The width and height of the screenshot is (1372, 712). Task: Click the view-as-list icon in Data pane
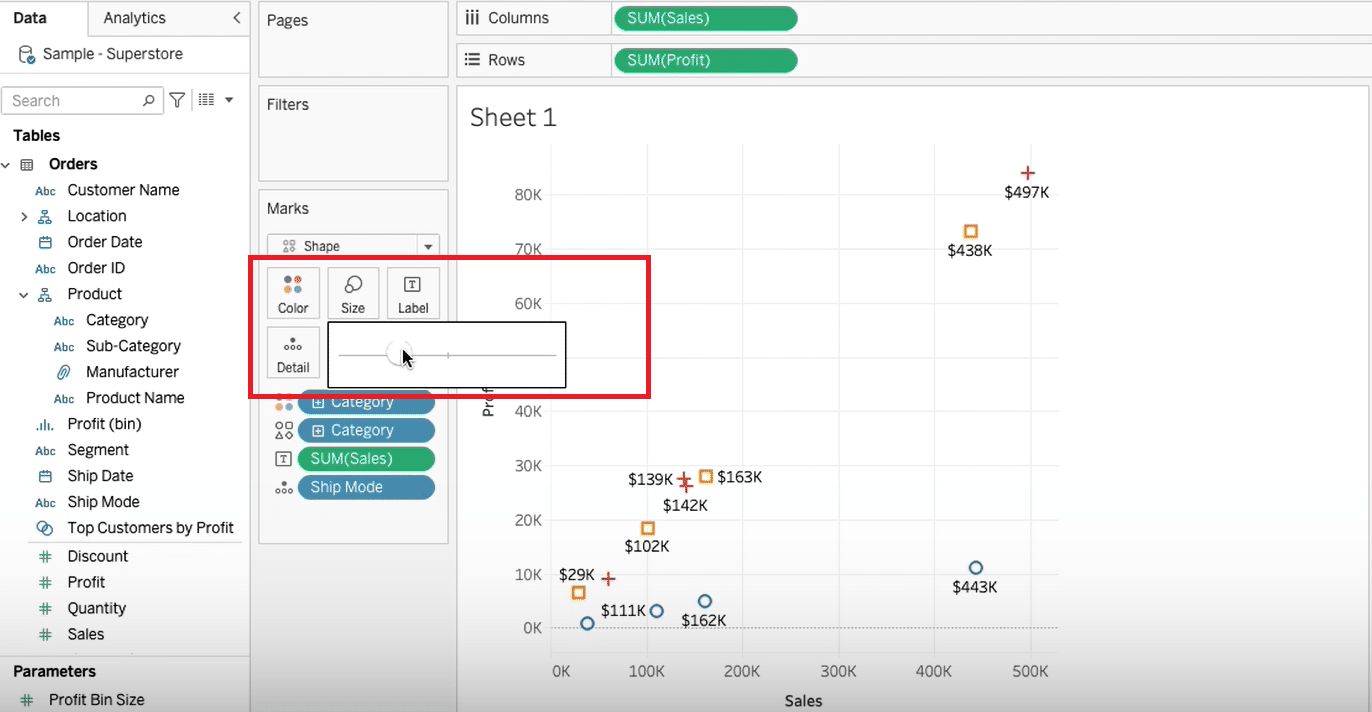click(x=207, y=100)
